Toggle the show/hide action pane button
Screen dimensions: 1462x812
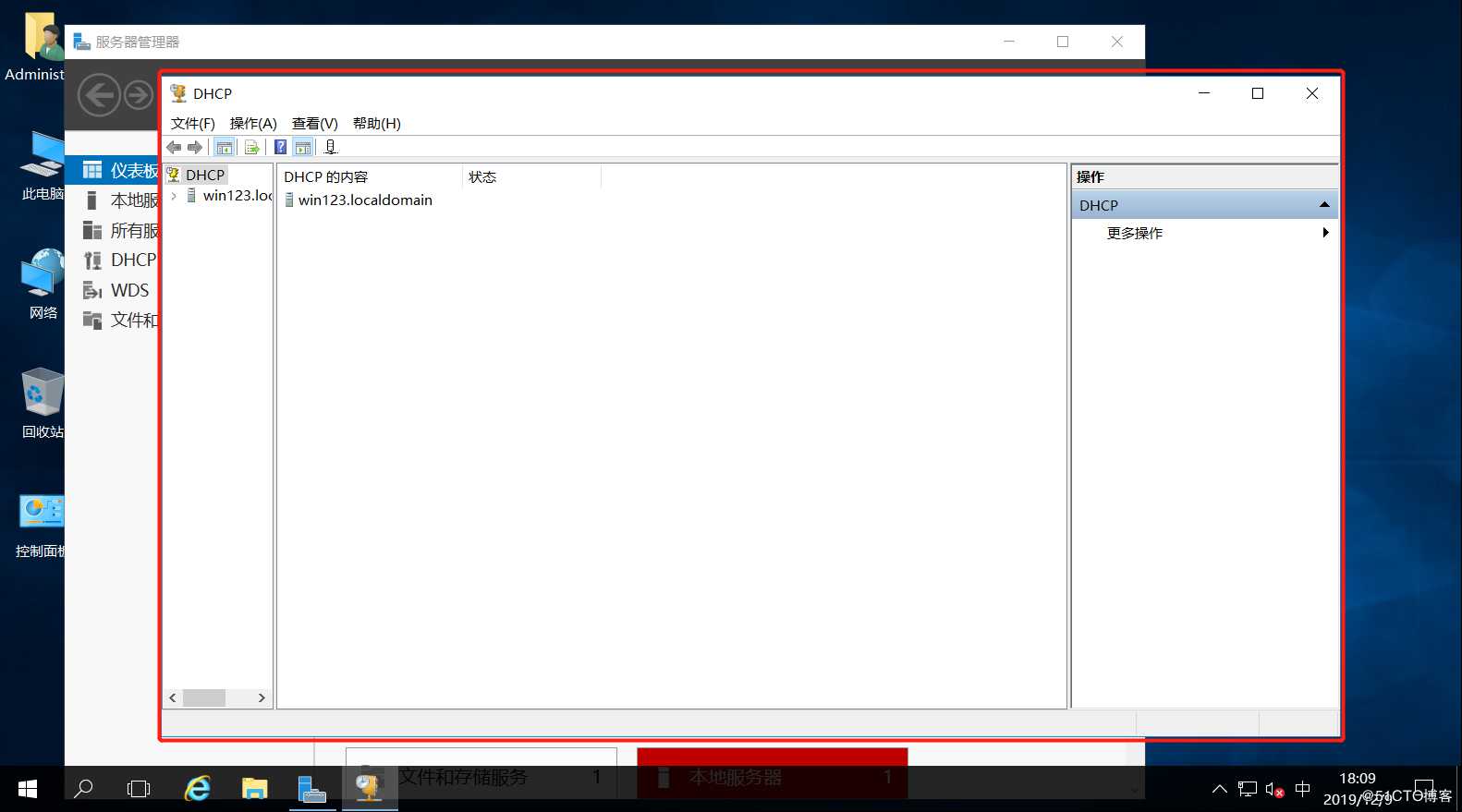(x=303, y=147)
